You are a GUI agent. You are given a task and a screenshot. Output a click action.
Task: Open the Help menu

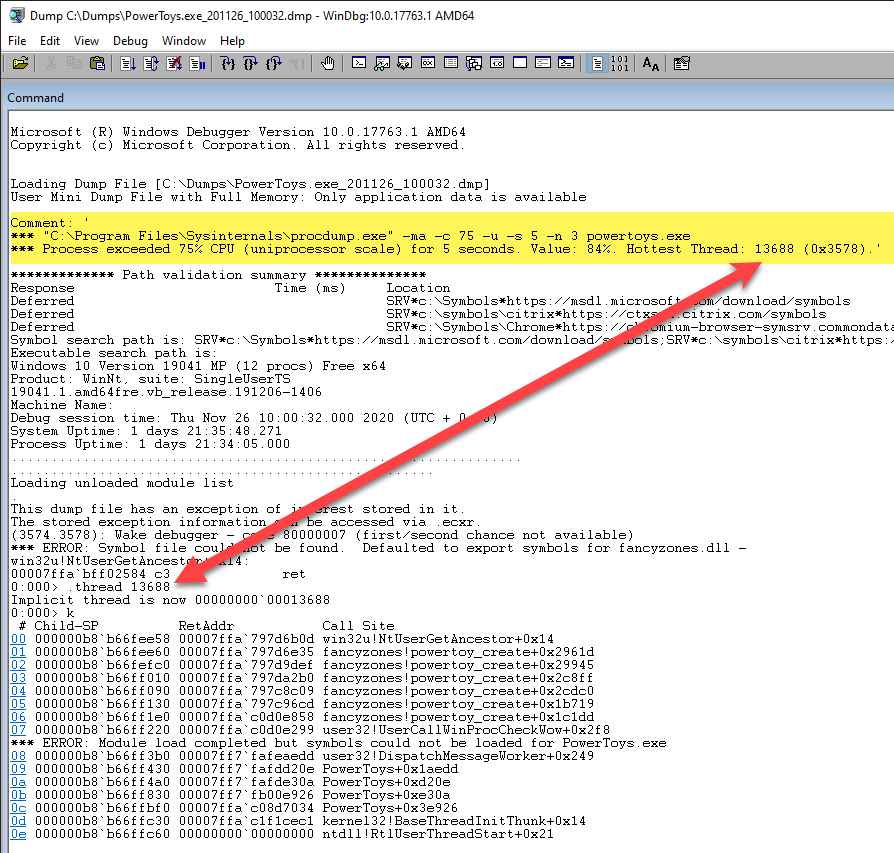(x=232, y=41)
